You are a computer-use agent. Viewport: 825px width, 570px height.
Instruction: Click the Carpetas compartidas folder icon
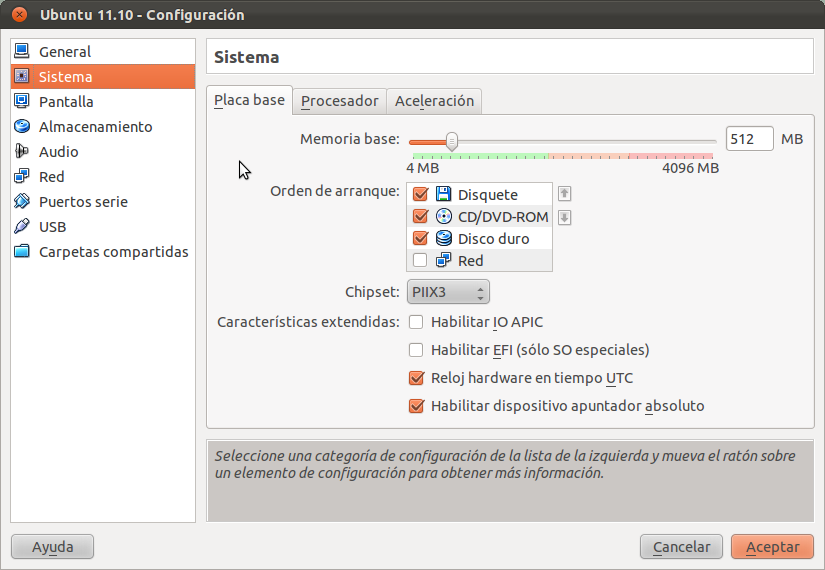click(22, 251)
